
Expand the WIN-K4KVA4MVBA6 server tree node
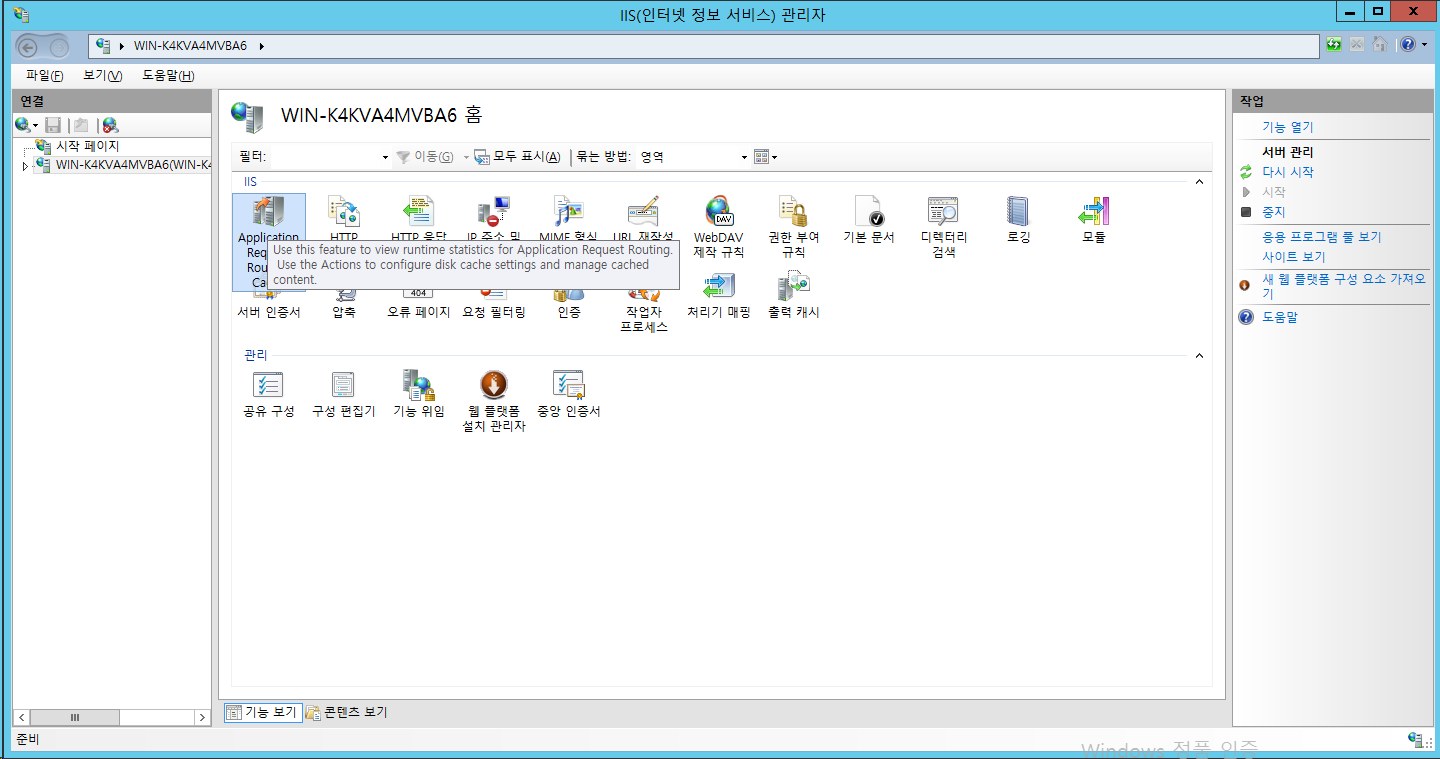25,166
